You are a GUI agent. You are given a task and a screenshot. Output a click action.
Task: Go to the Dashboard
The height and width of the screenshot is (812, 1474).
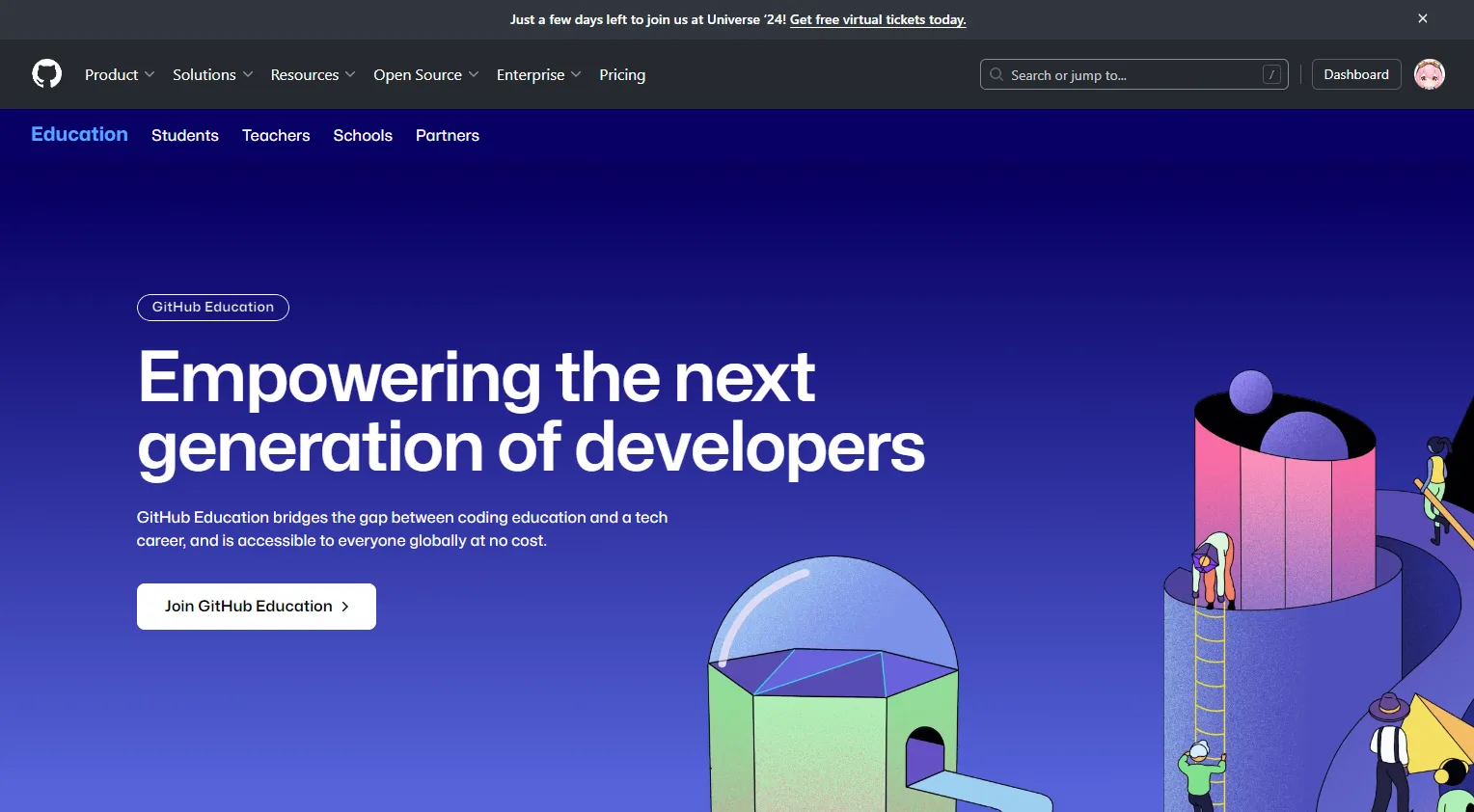point(1356,74)
